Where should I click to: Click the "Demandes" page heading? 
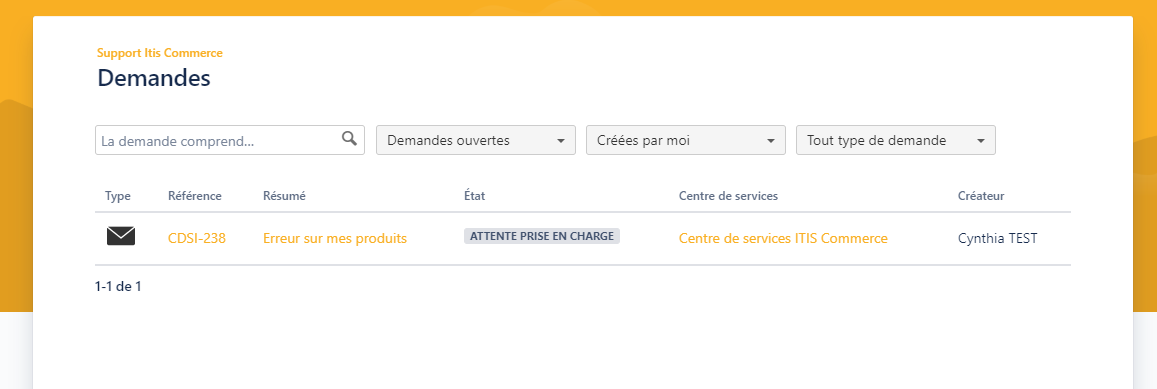153,78
